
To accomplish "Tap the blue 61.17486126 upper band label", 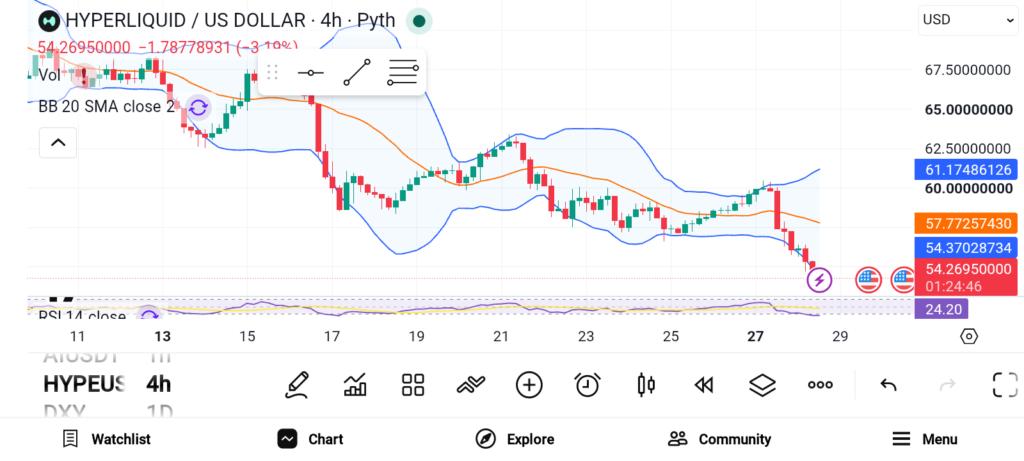I will tap(967, 170).
